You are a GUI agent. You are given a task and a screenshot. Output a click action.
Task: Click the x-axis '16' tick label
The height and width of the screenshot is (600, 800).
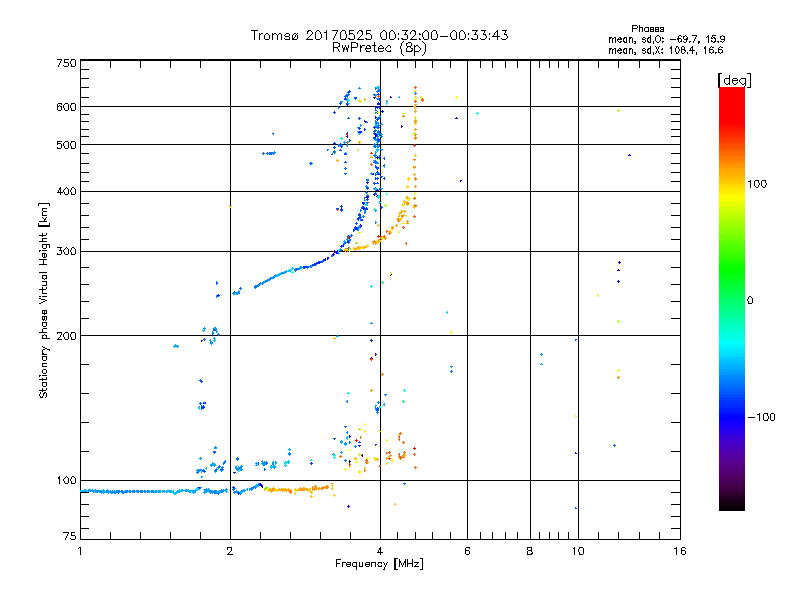tap(680, 551)
